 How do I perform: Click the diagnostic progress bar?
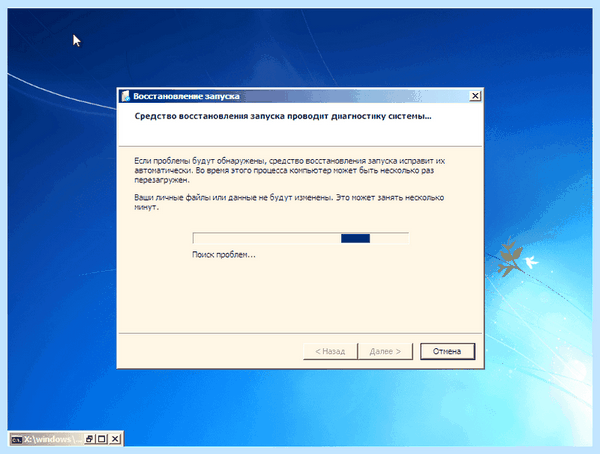pos(301,238)
